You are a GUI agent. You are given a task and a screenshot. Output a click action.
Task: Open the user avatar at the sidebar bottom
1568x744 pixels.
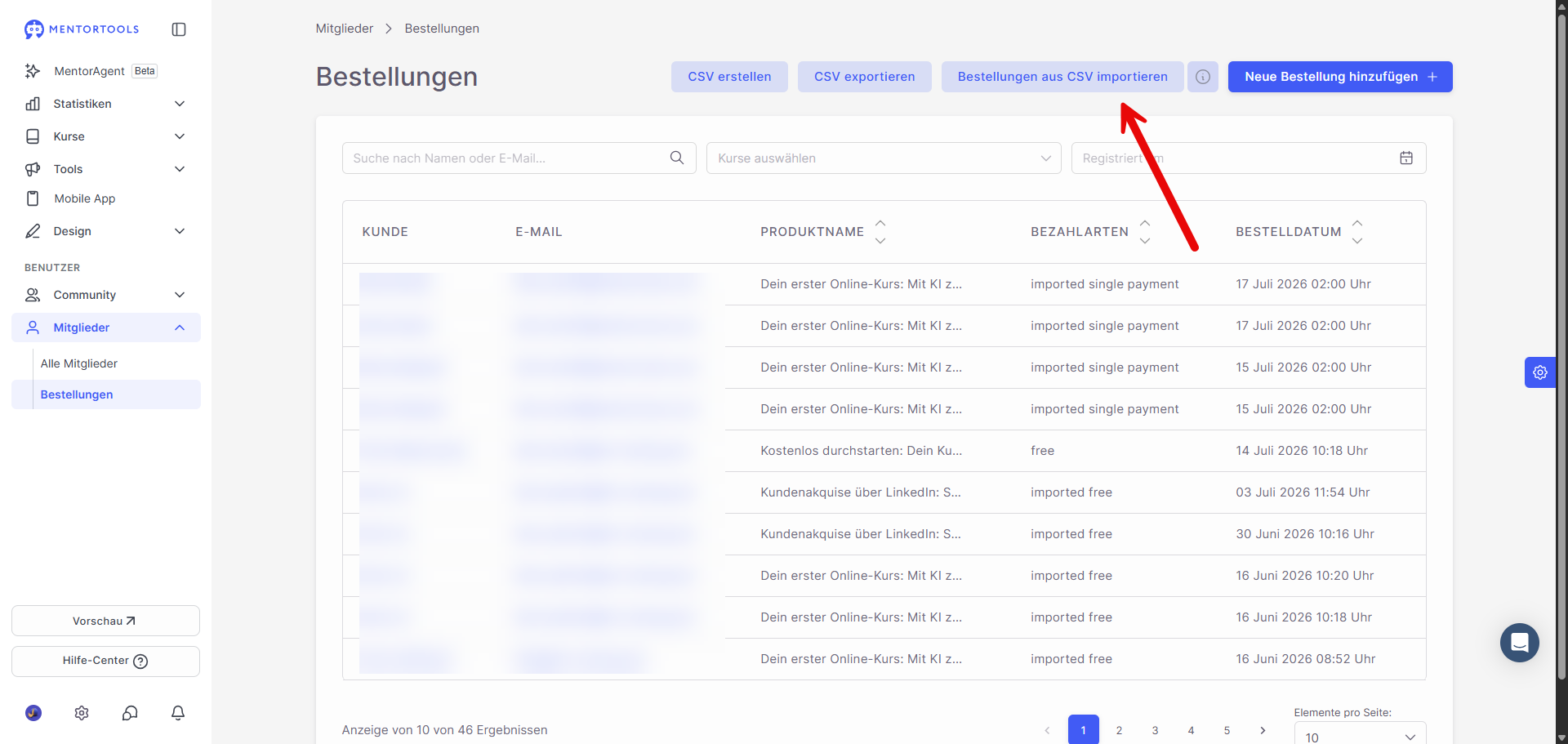click(x=33, y=713)
